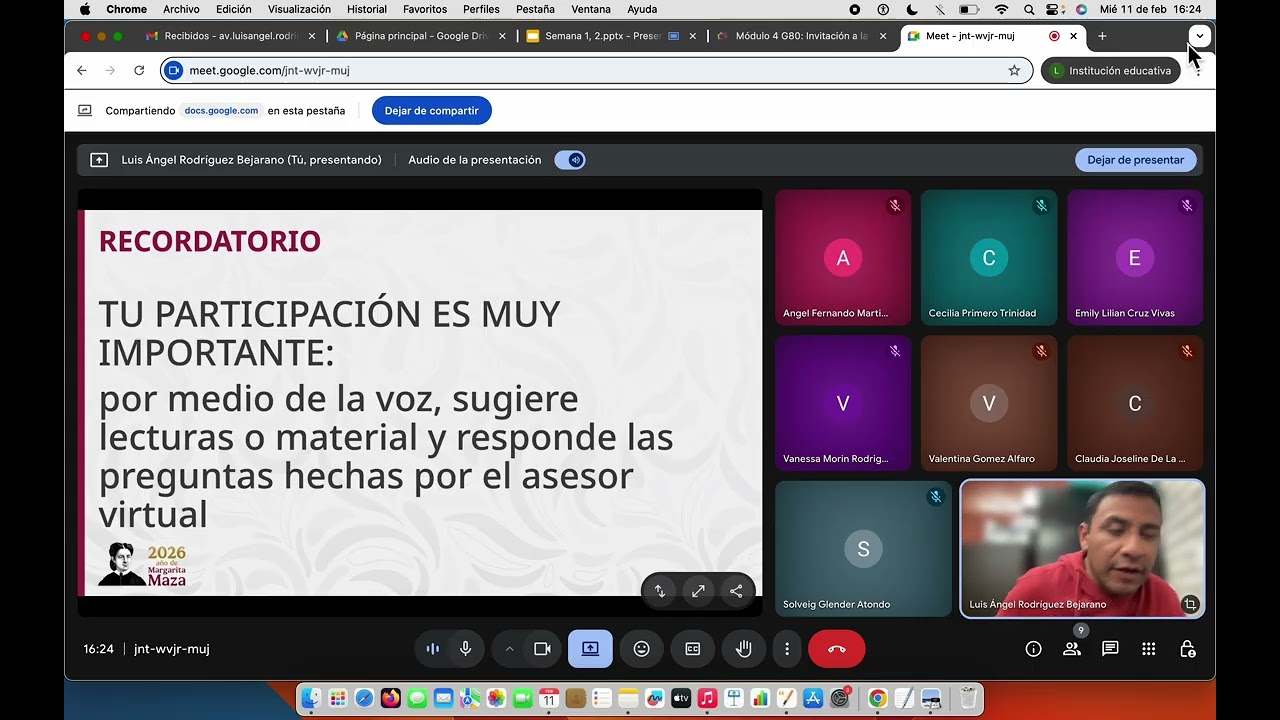Open Trash in the Dock
The width and height of the screenshot is (1280, 720).
click(x=968, y=698)
